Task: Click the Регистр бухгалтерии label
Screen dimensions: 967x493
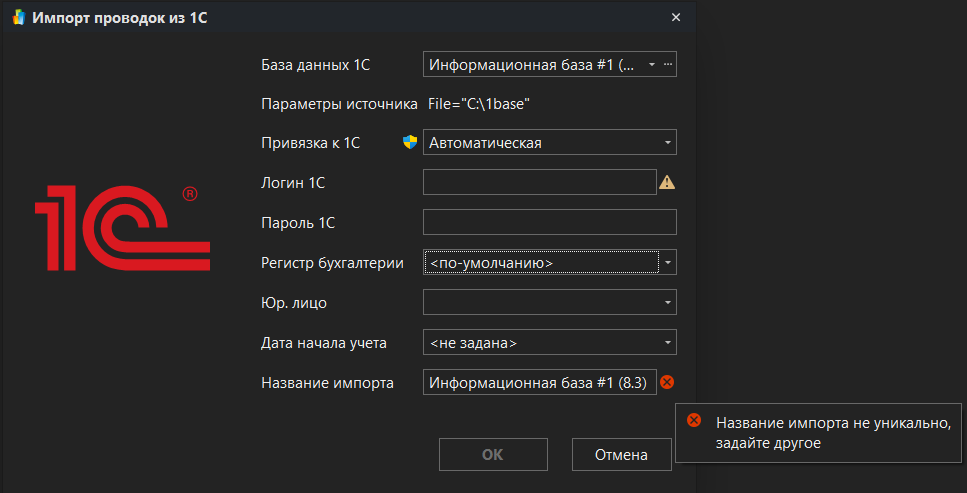Action: click(332, 263)
